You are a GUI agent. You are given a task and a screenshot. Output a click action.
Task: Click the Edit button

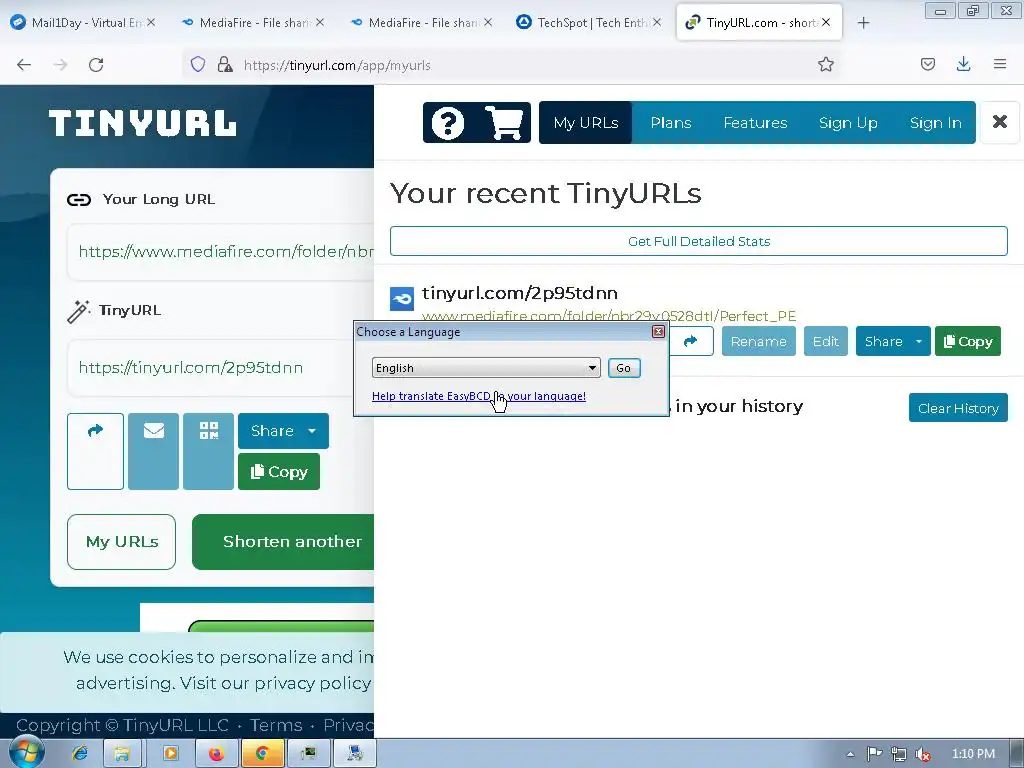tap(825, 342)
